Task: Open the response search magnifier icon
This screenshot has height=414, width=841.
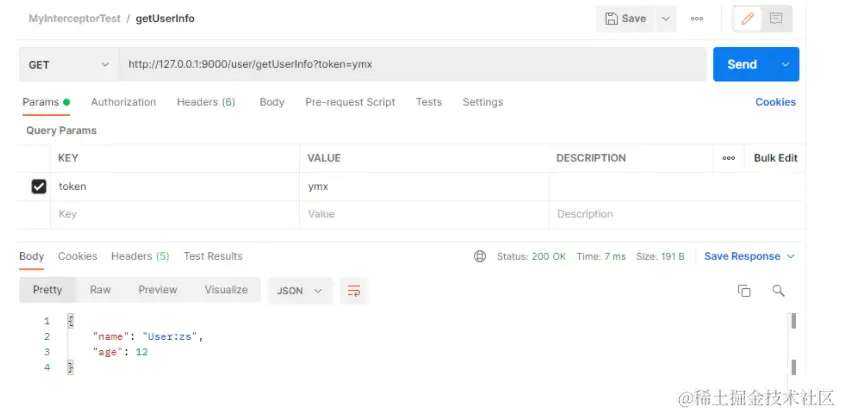Action: click(778, 291)
